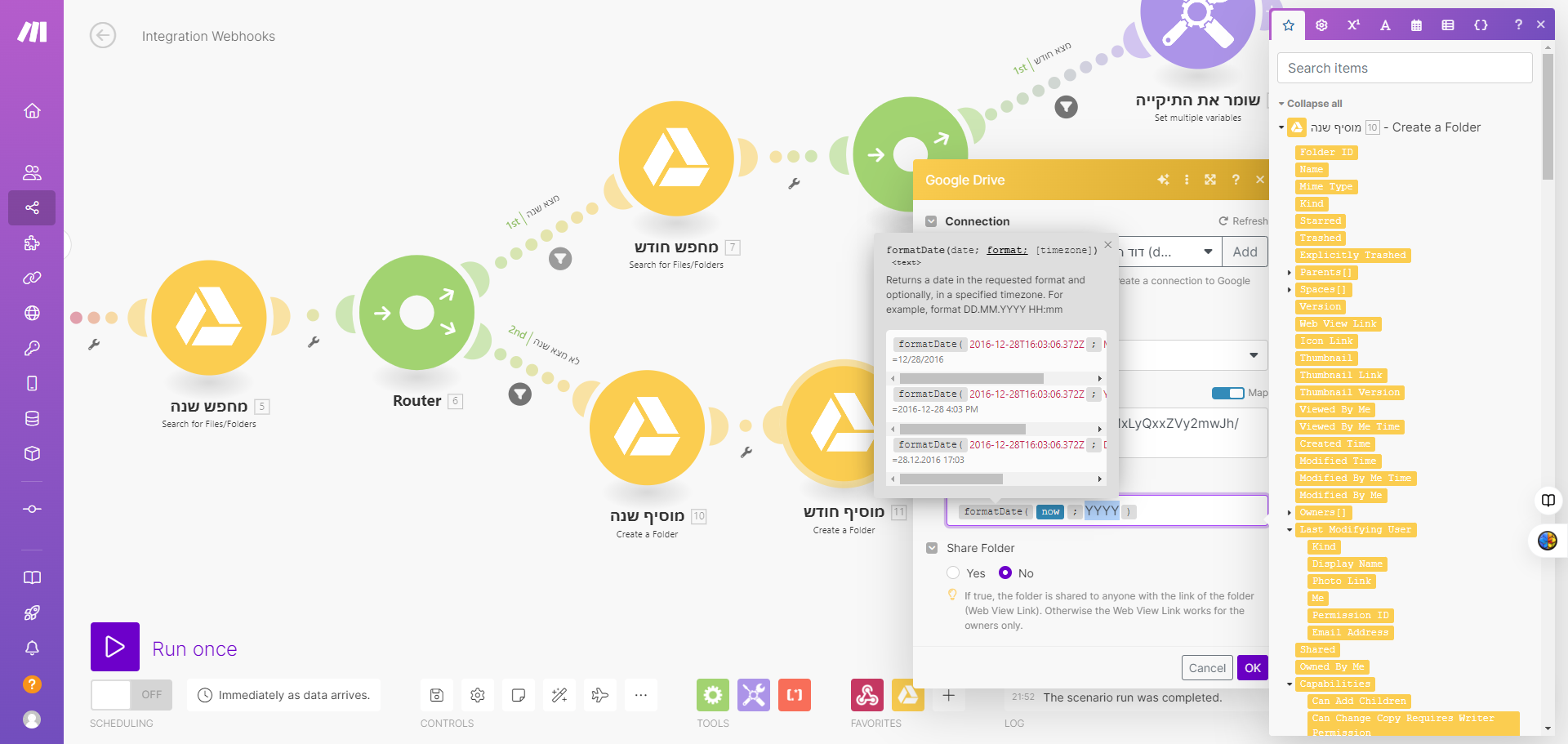This screenshot has width=1568, height=744.
Task: Collapse the Last Modifying User item
Action: tap(1290, 530)
